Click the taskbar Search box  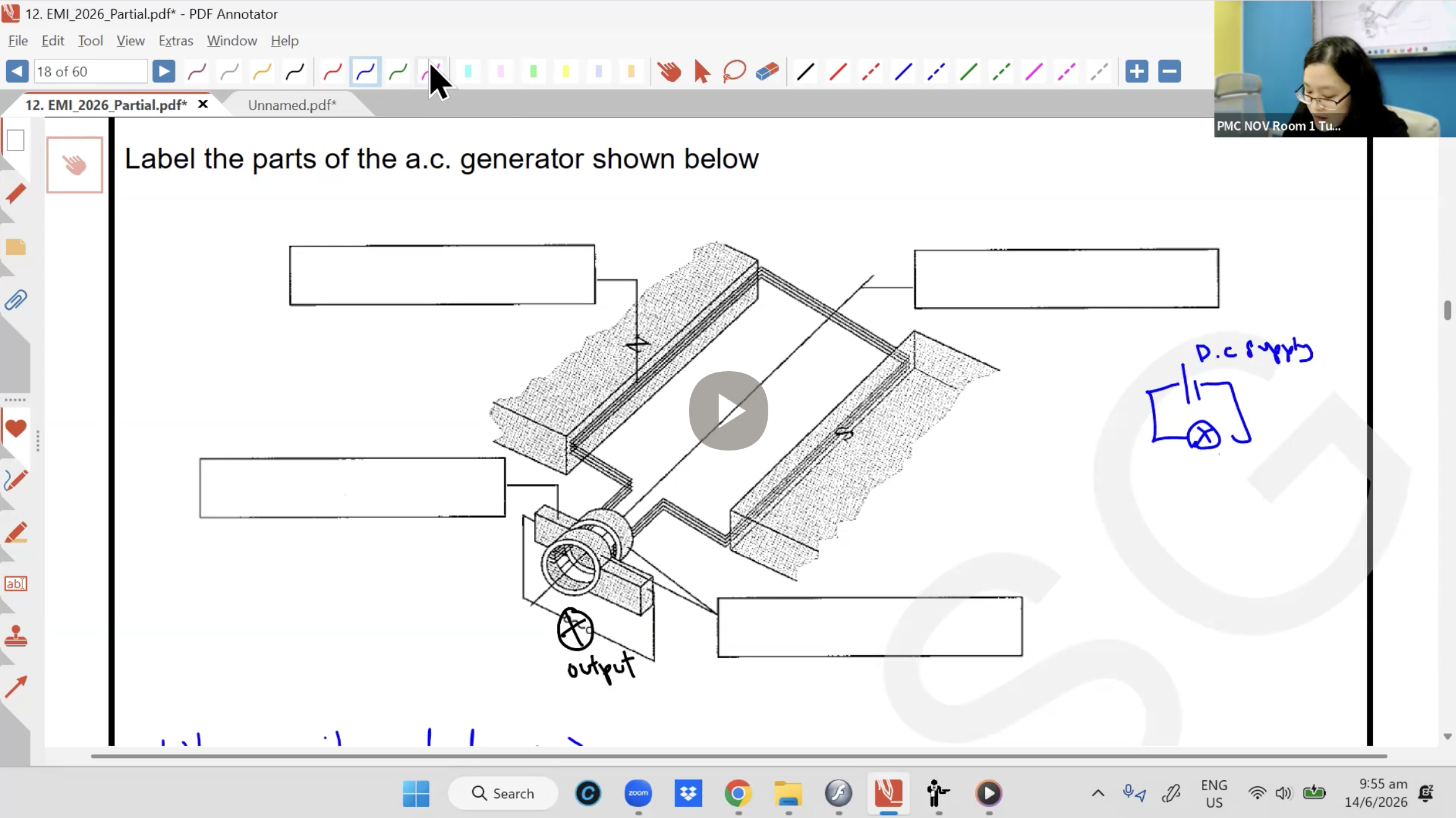(503, 793)
